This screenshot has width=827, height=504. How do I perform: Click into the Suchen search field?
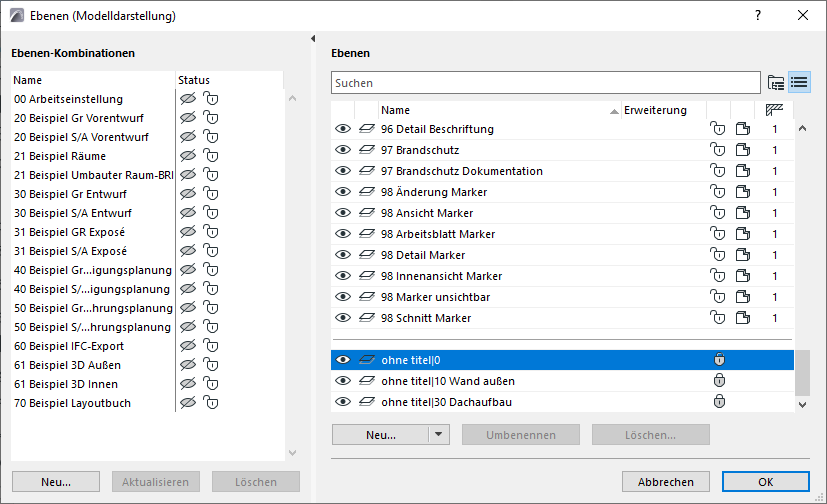coord(545,83)
